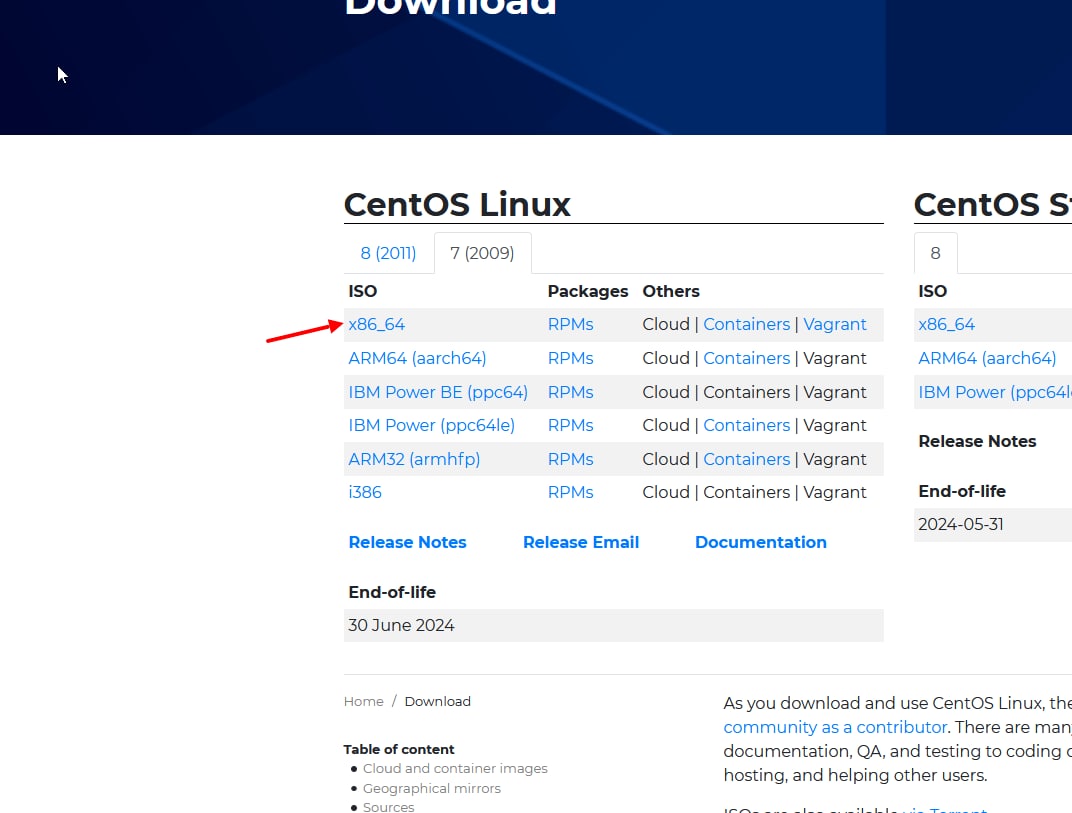Open the Documentation link
This screenshot has width=1072, height=813.
coord(760,542)
